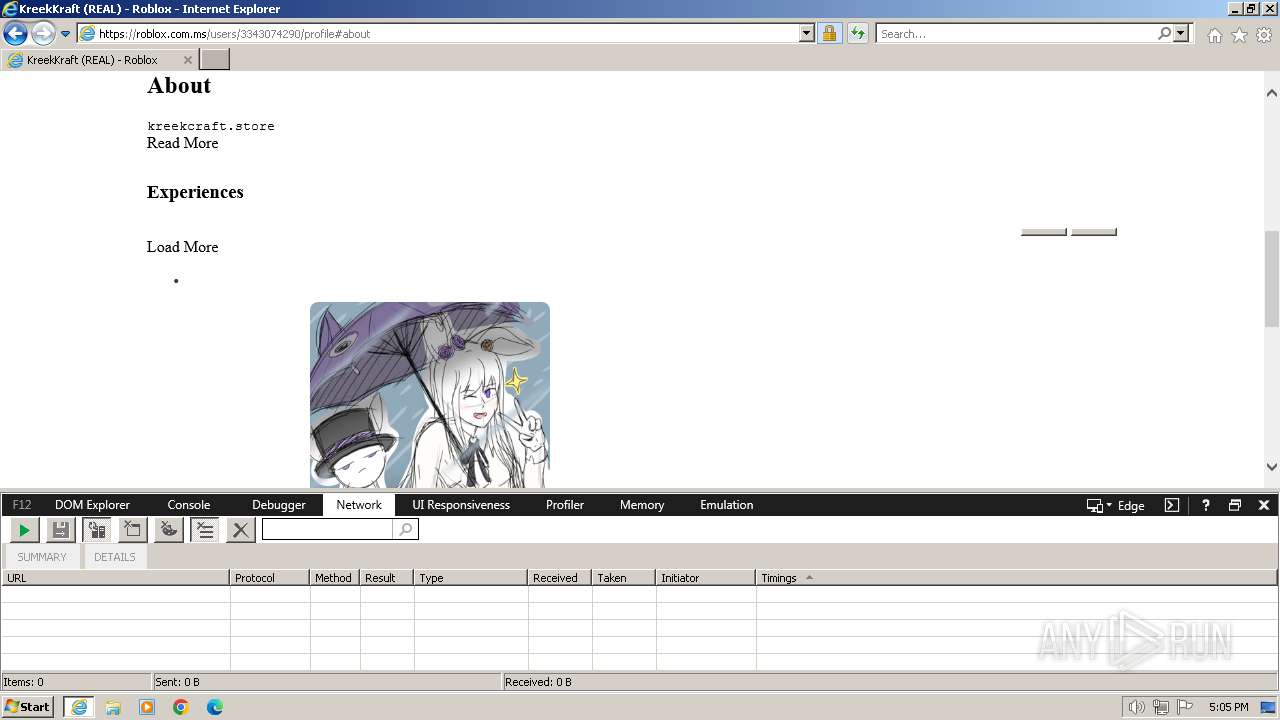Open the DOM Explorer tab
This screenshot has height=720, width=1280.
coord(92,505)
